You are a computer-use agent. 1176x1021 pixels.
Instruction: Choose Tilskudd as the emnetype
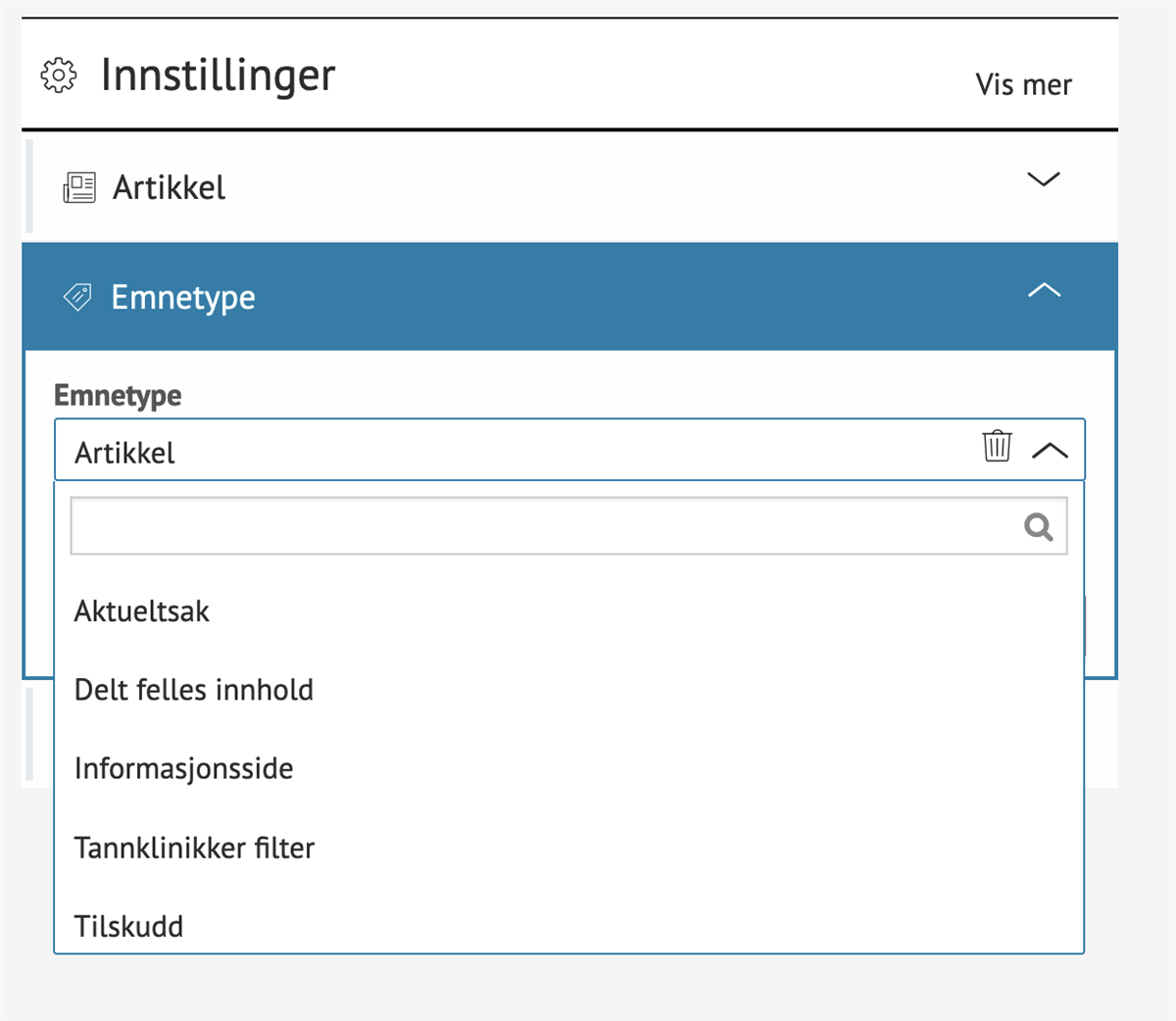tap(127, 926)
